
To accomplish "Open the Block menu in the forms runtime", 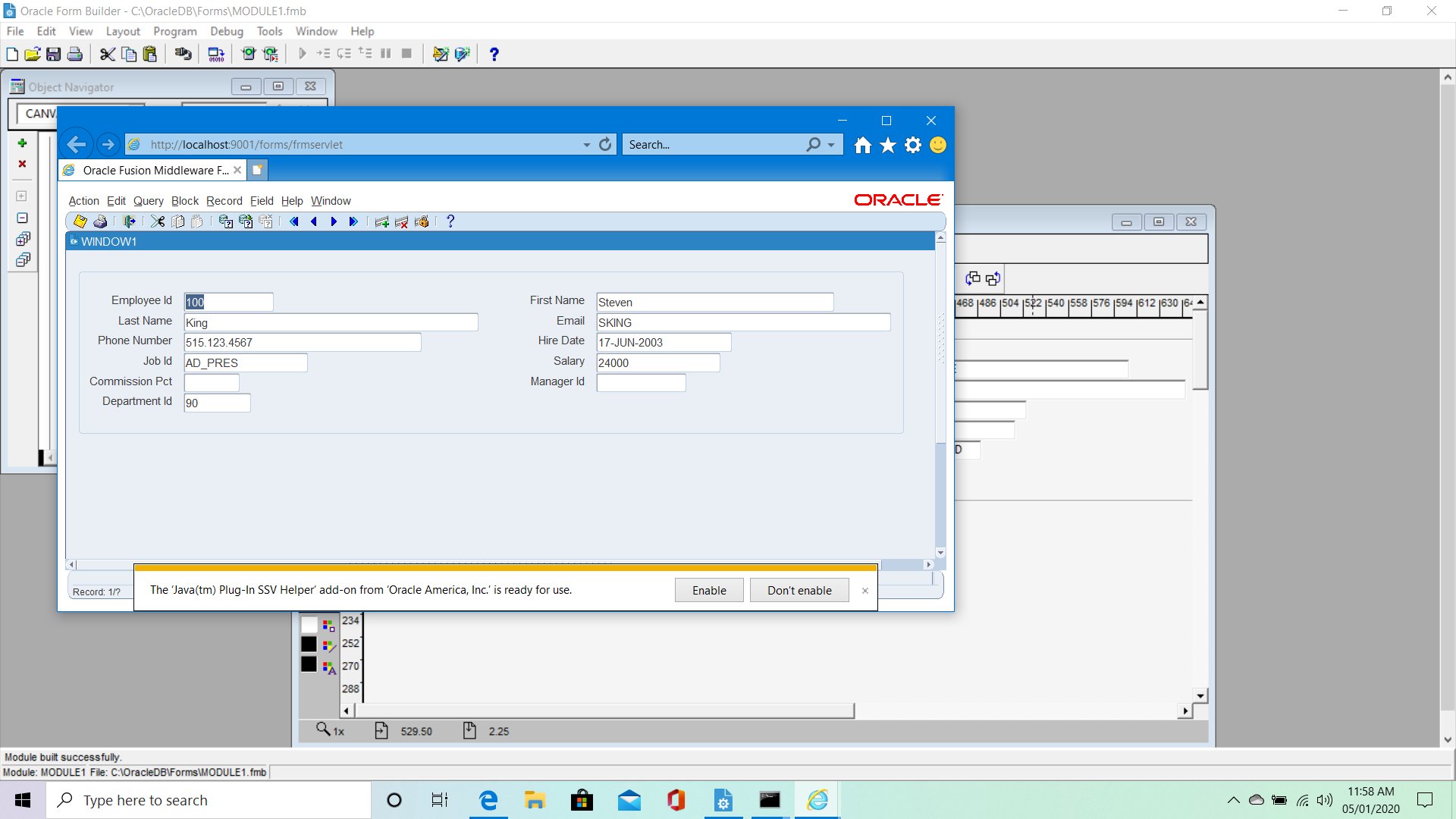I will pyautogui.click(x=185, y=201).
